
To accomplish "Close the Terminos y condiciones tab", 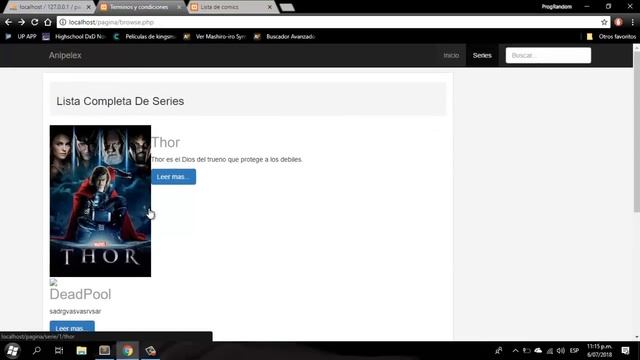I will click(x=179, y=7).
